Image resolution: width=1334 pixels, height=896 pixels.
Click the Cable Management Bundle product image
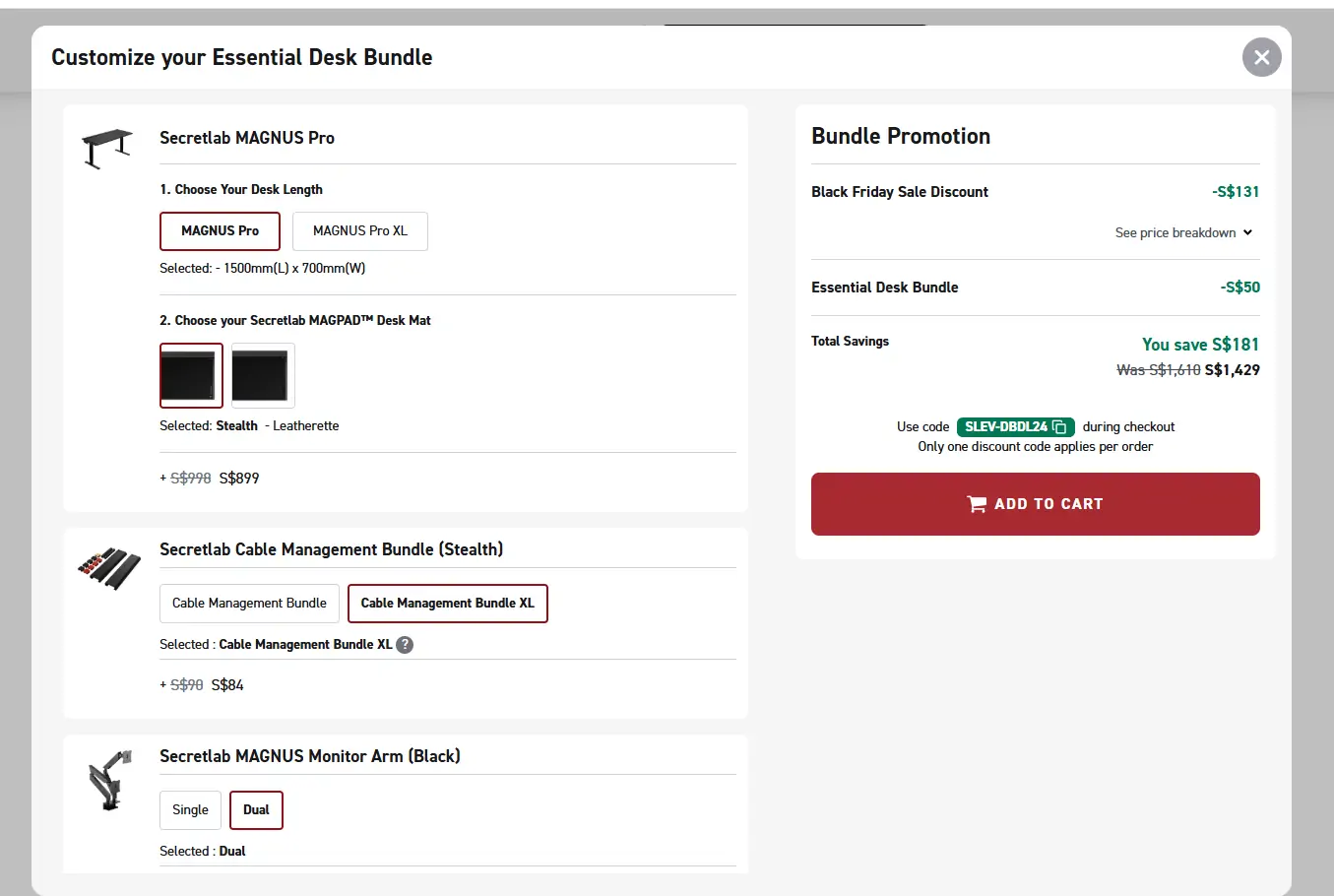tap(106, 567)
